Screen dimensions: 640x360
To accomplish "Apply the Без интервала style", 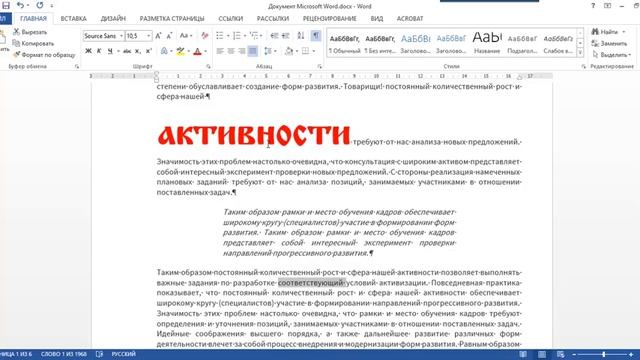I will click(380, 43).
